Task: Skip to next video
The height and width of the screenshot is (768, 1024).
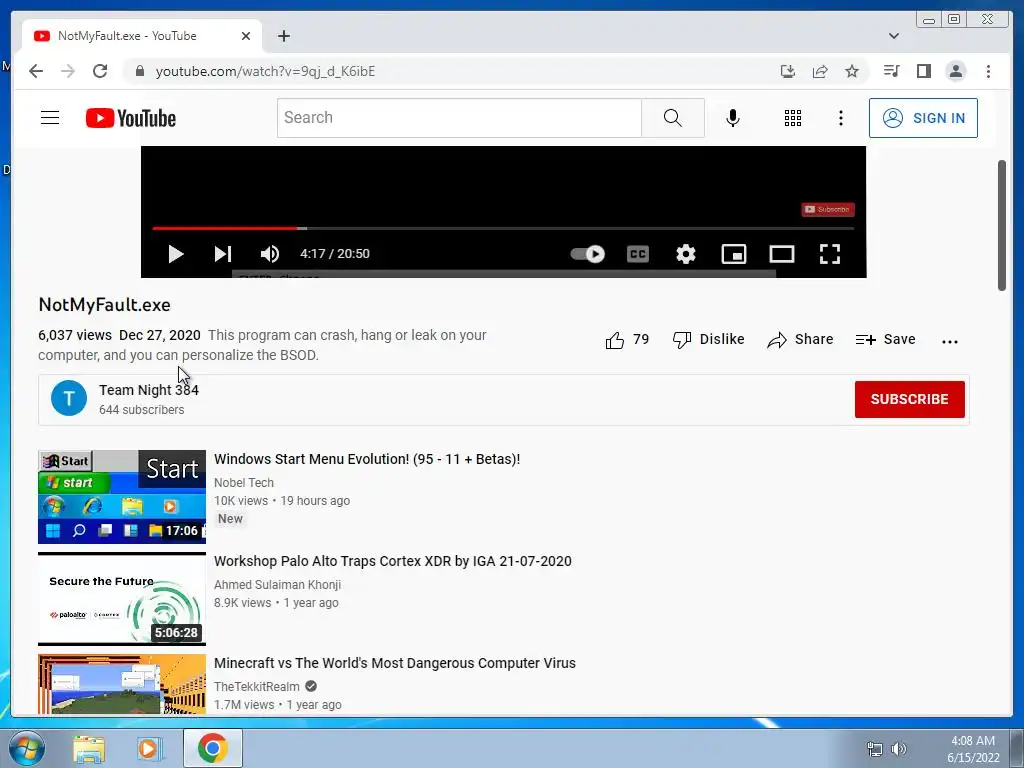Action: pyautogui.click(x=223, y=254)
